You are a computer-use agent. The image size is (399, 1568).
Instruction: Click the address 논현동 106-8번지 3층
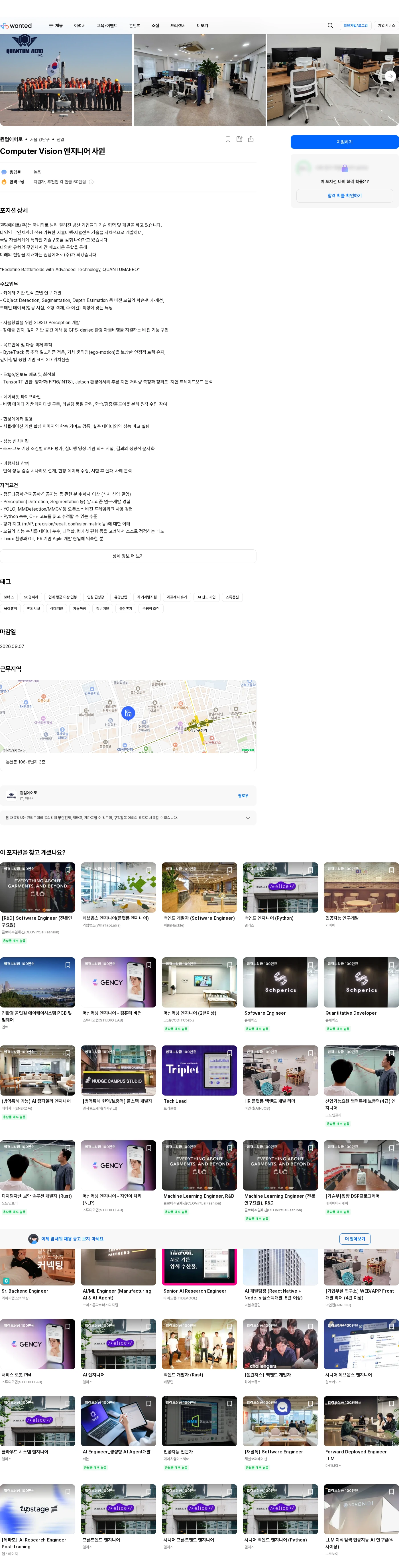tap(26, 762)
